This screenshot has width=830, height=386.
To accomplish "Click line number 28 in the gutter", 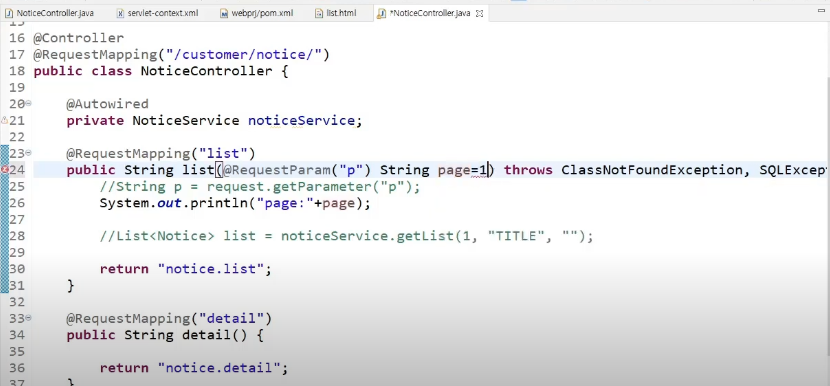I will click(x=17, y=236).
